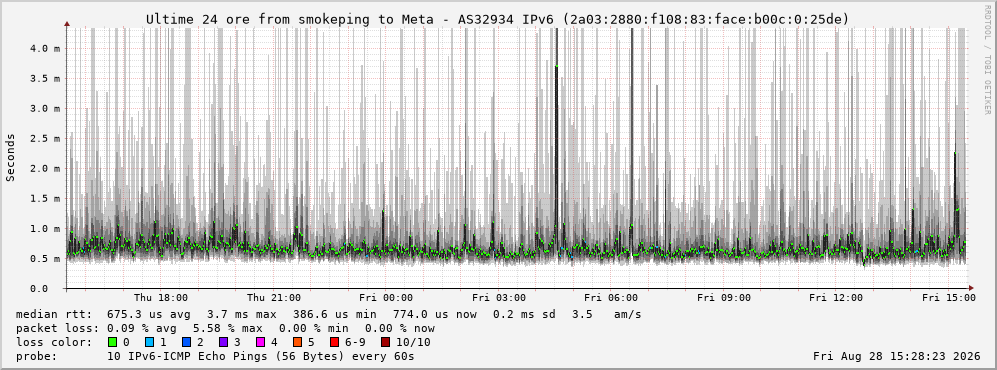Click the packet loss statistics line
The width and height of the screenshot is (997, 370).
(226, 329)
